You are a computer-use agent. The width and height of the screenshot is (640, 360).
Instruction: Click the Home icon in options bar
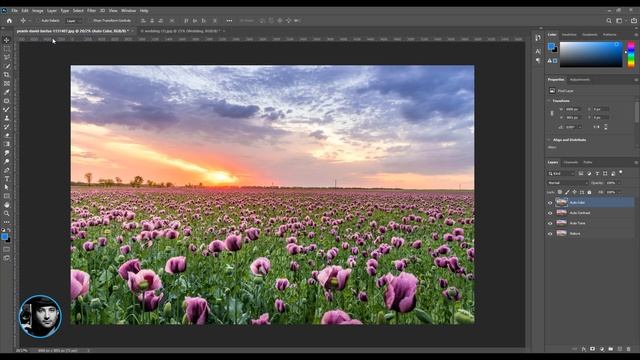(9, 20)
